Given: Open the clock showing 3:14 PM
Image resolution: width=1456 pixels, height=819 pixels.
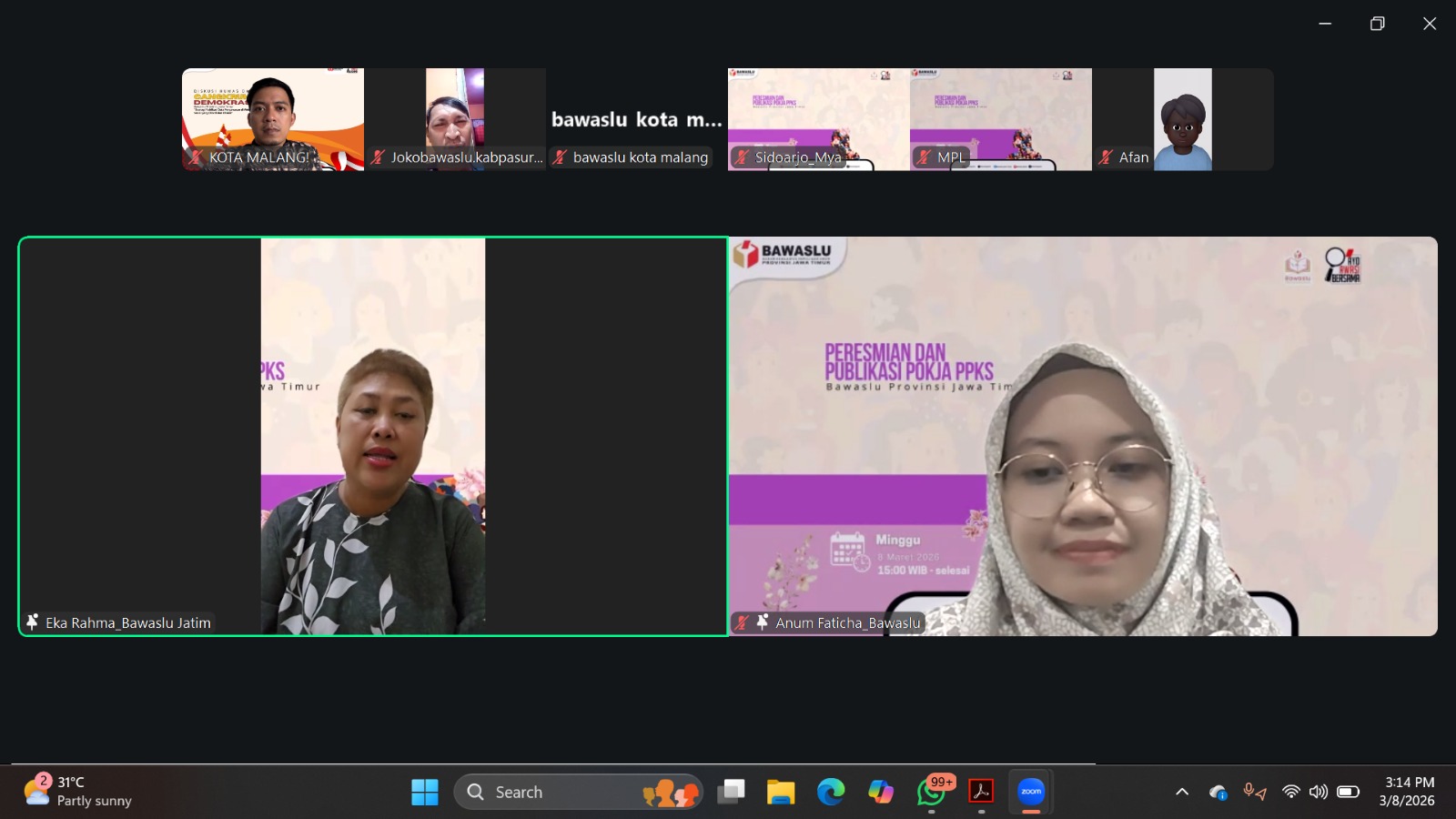Looking at the screenshot, I should pos(1407,792).
